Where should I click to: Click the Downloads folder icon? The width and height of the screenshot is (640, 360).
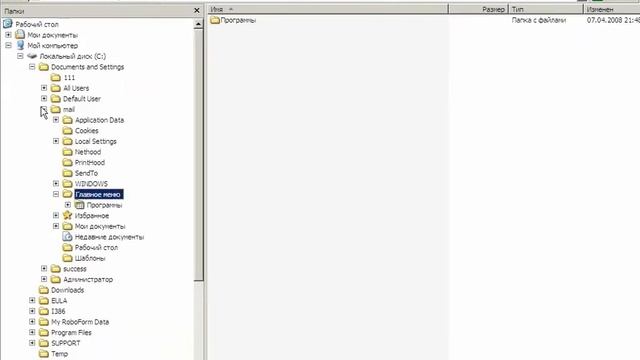[x=44, y=290]
